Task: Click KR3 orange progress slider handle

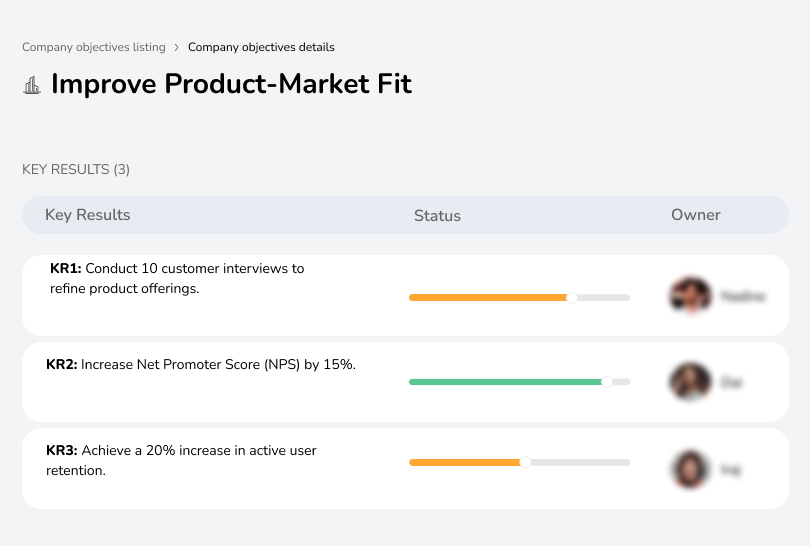Action: click(x=525, y=462)
